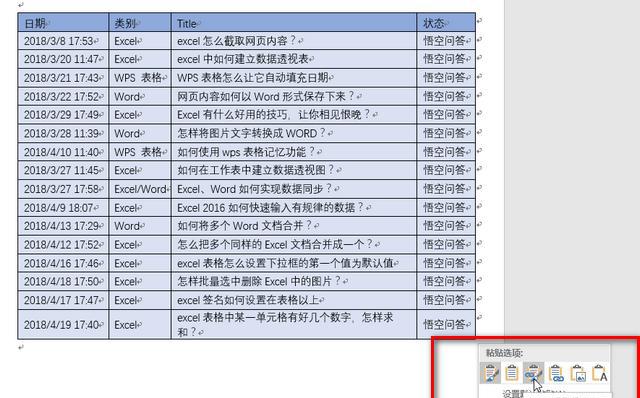Screen dimensions: 640x398
Task: Click the cell '如何将多个 Word 文档合并？'
Action: click(x=294, y=226)
